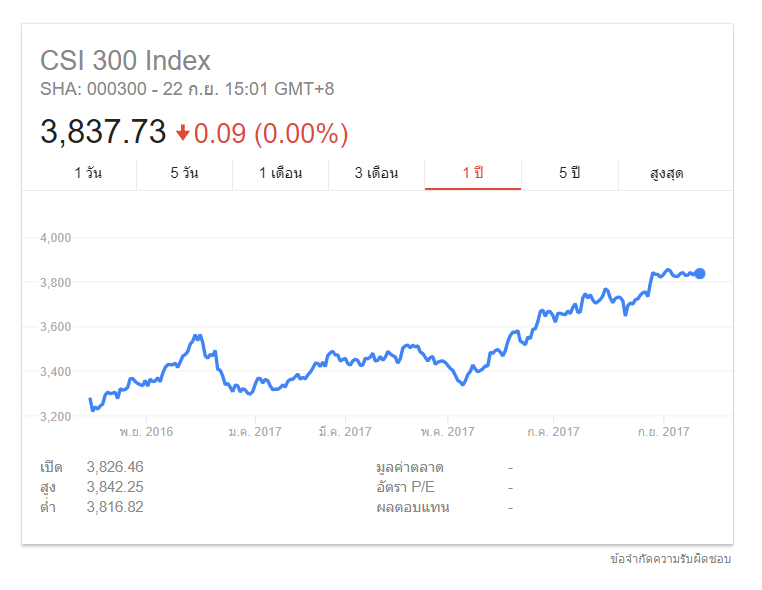Switch to the 1 วัน tab

pyautogui.click(x=88, y=173)
